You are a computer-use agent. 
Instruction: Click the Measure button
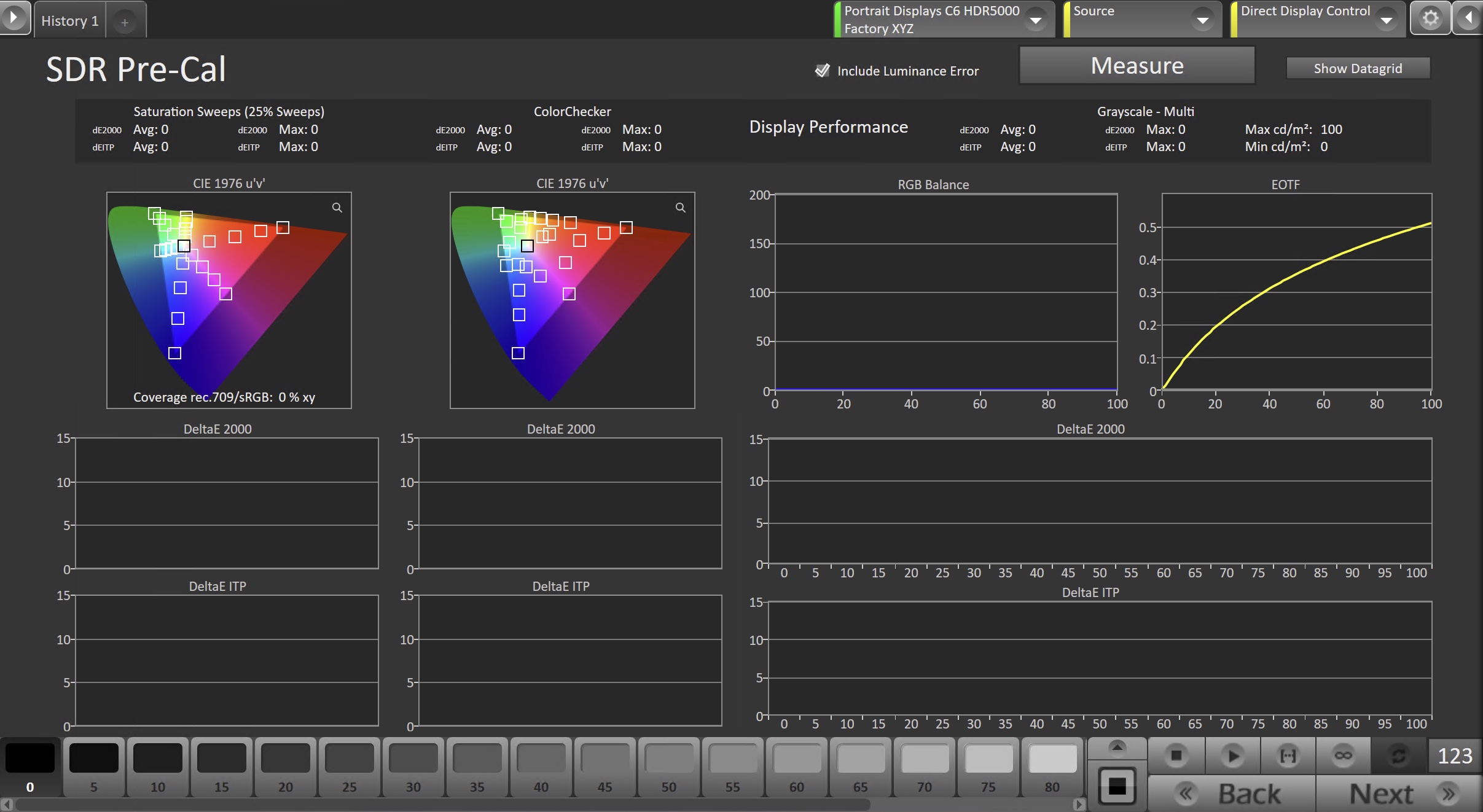[x=1137, y=66]
